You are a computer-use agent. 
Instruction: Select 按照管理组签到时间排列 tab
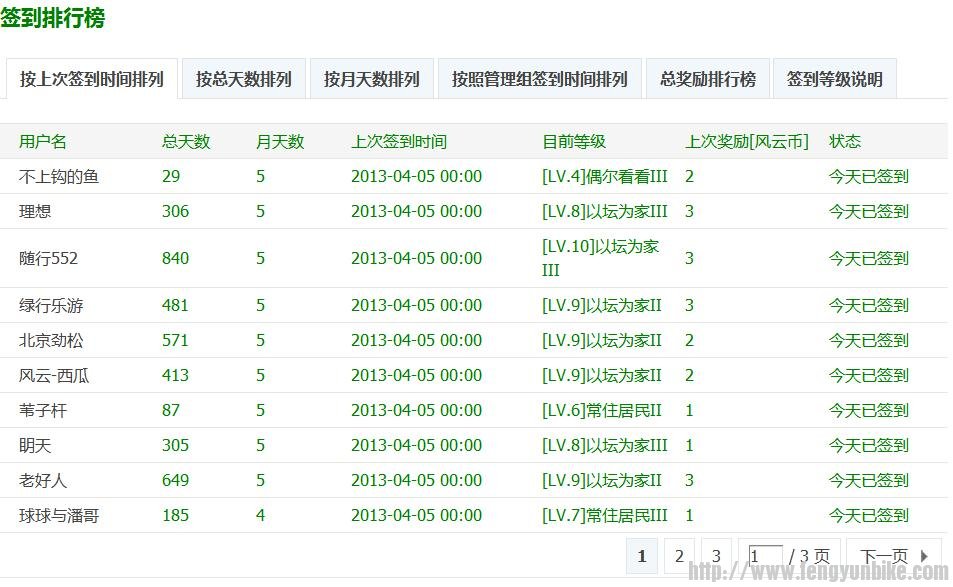(539, 79)
